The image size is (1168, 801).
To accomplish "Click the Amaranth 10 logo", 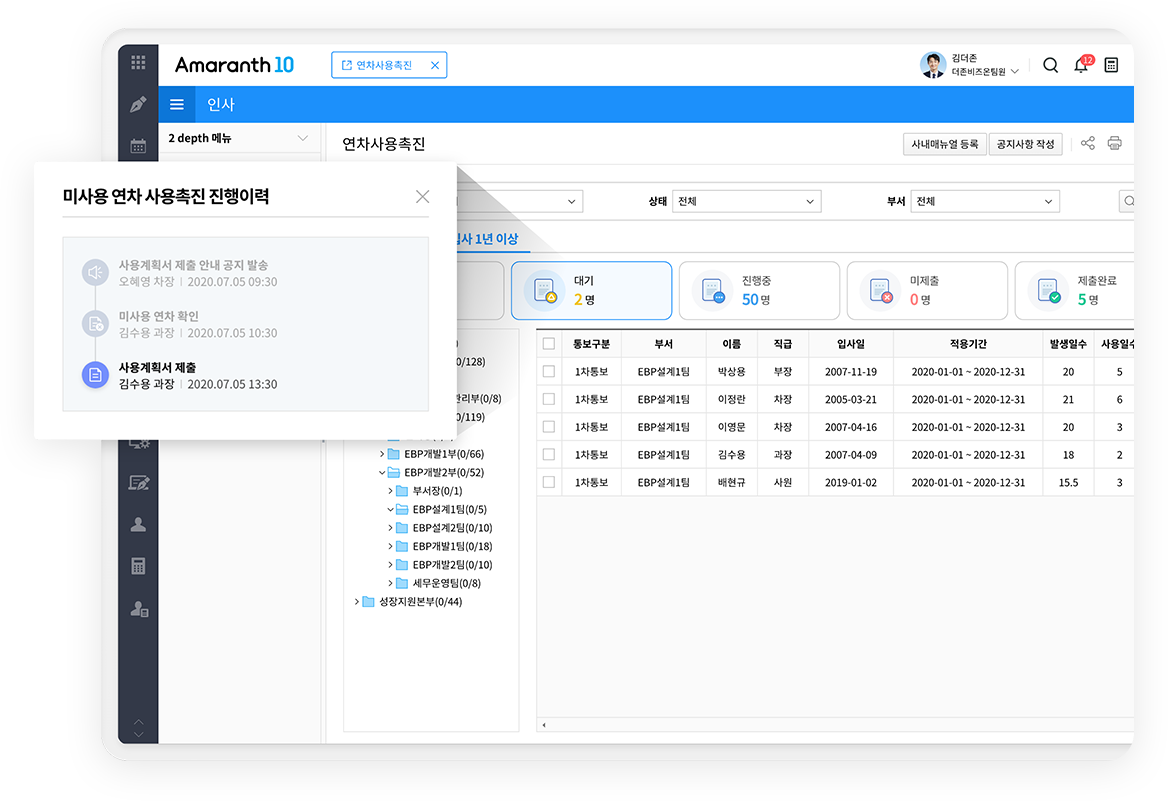I will (235, 66).
